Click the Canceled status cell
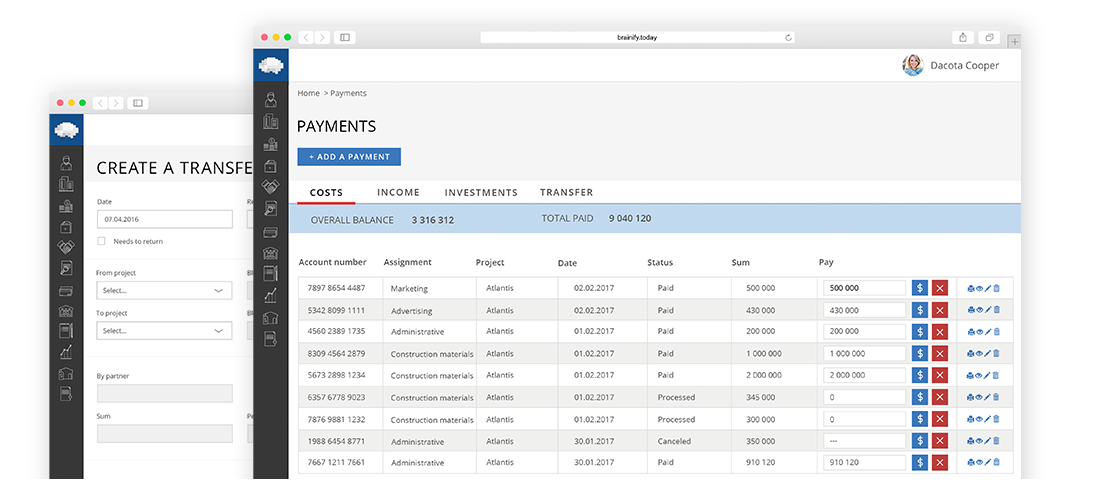The height and width of the screenshot is (489, 1105). click(x=674, y=442)
